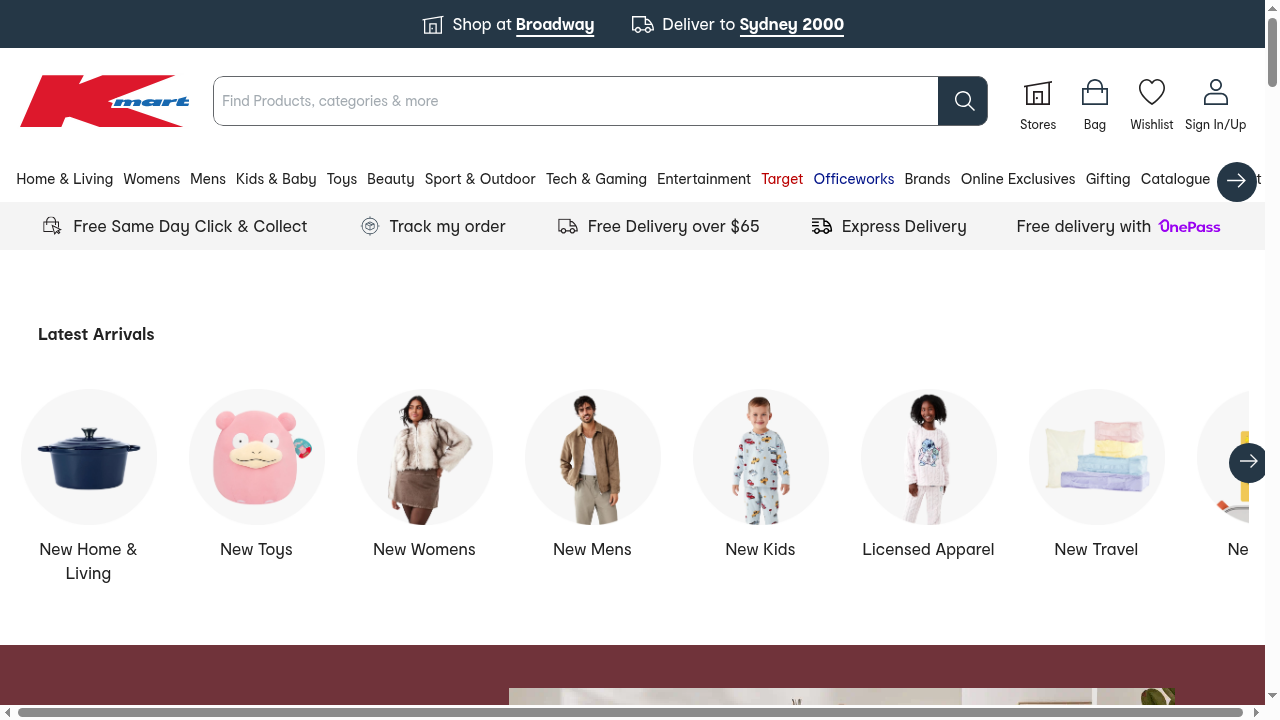Viewport: 1280px width, 720px height.
Task: Open the Gifting menu
Action: (1108, 179)
